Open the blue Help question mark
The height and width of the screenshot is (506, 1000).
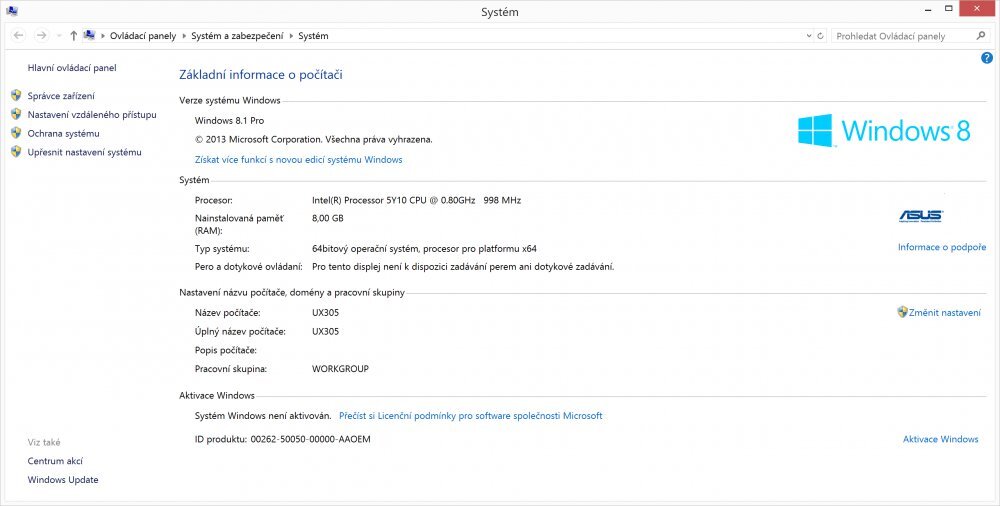coord(987,58)
